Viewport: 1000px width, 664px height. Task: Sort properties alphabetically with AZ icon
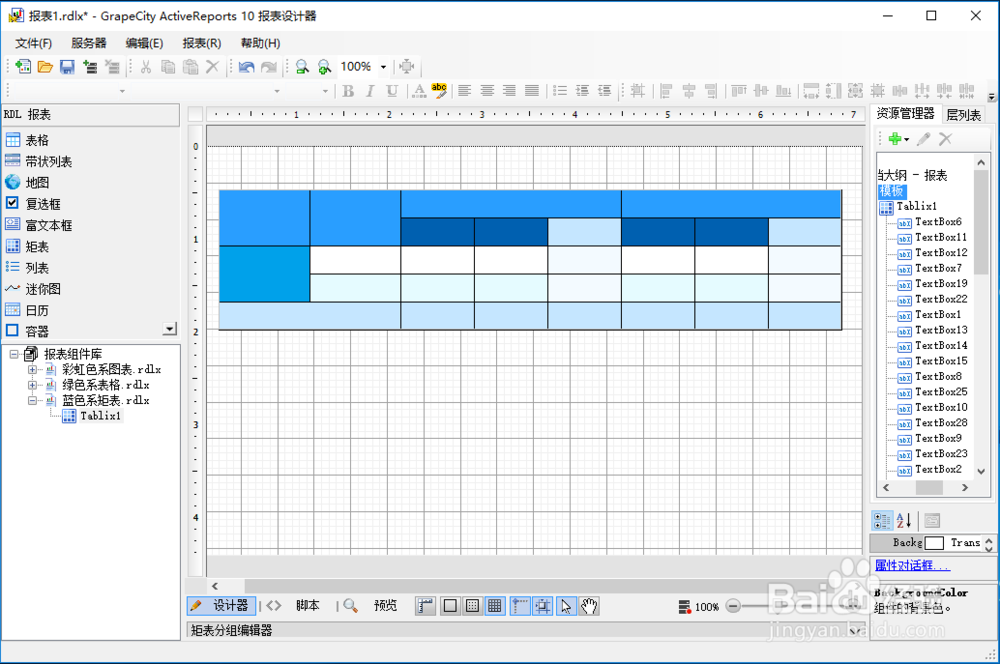pos(904,520)
